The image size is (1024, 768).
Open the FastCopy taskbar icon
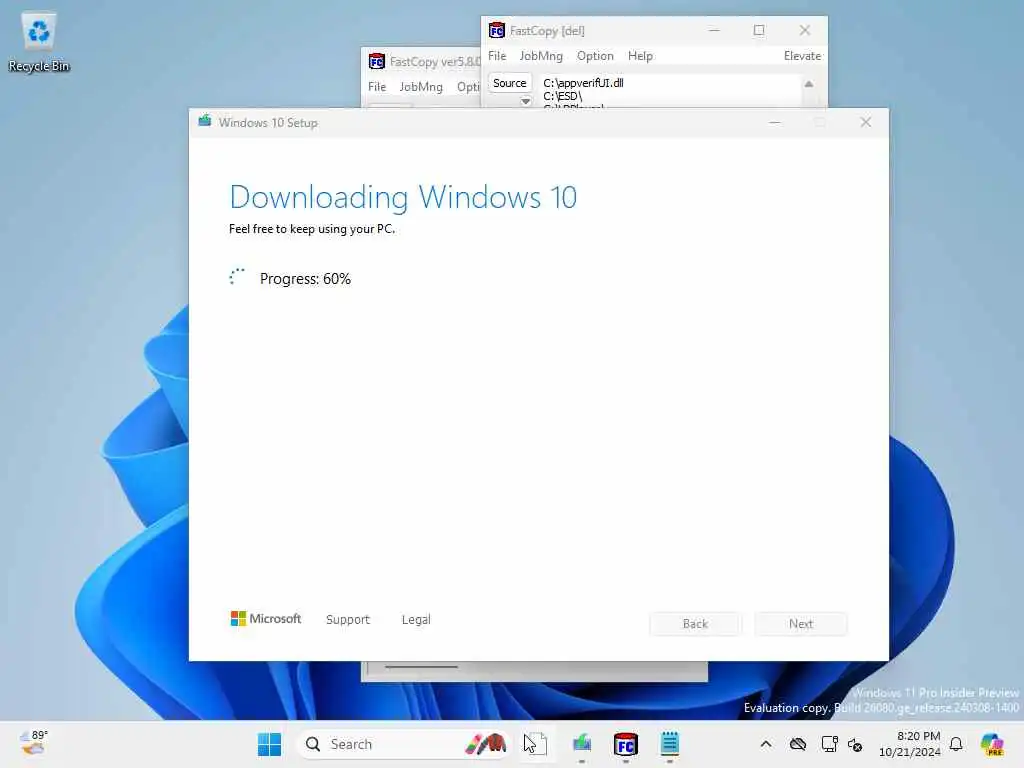tap(626, 744)
